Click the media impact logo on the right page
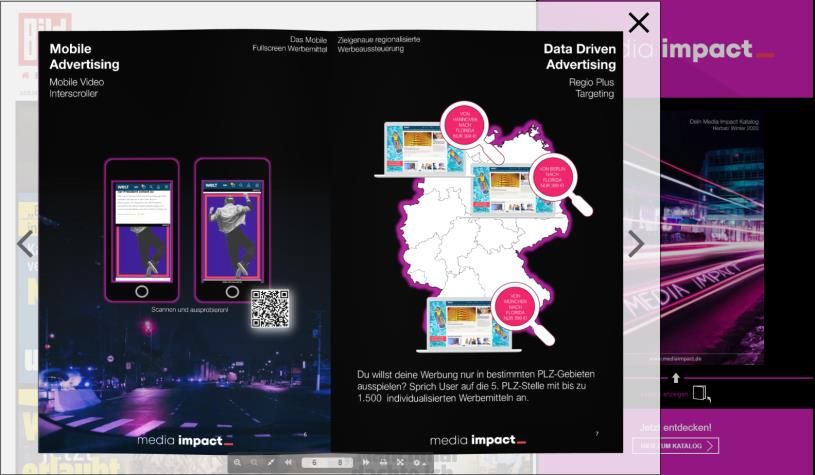Image resolution: width=815 pixels, height=475 pixels. pos(478,440)
